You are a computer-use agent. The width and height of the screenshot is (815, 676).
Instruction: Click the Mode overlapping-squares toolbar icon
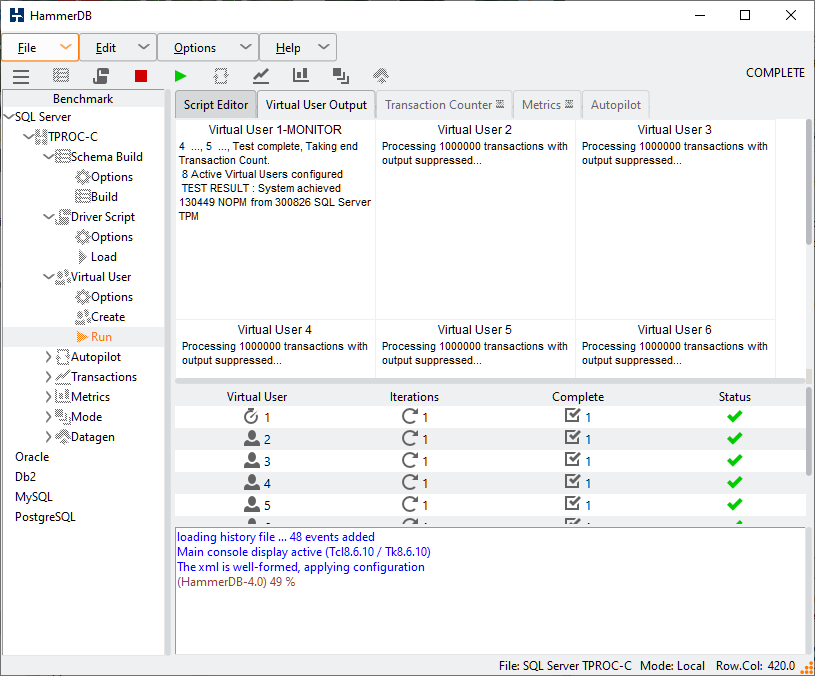click(x=340, y=76)
